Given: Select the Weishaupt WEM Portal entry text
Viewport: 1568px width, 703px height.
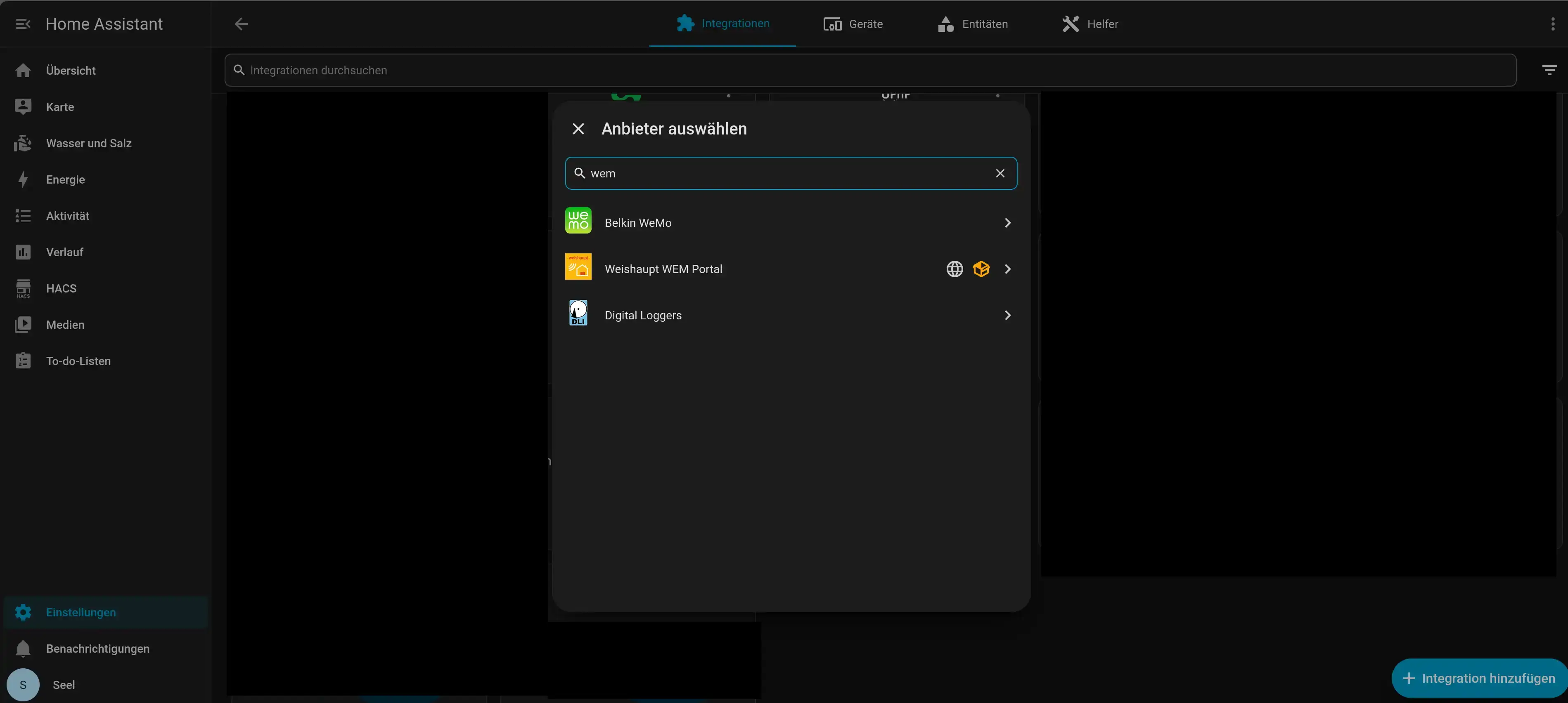Looking at the screenshot, I should pyautogui.click(x=663, y=269).
